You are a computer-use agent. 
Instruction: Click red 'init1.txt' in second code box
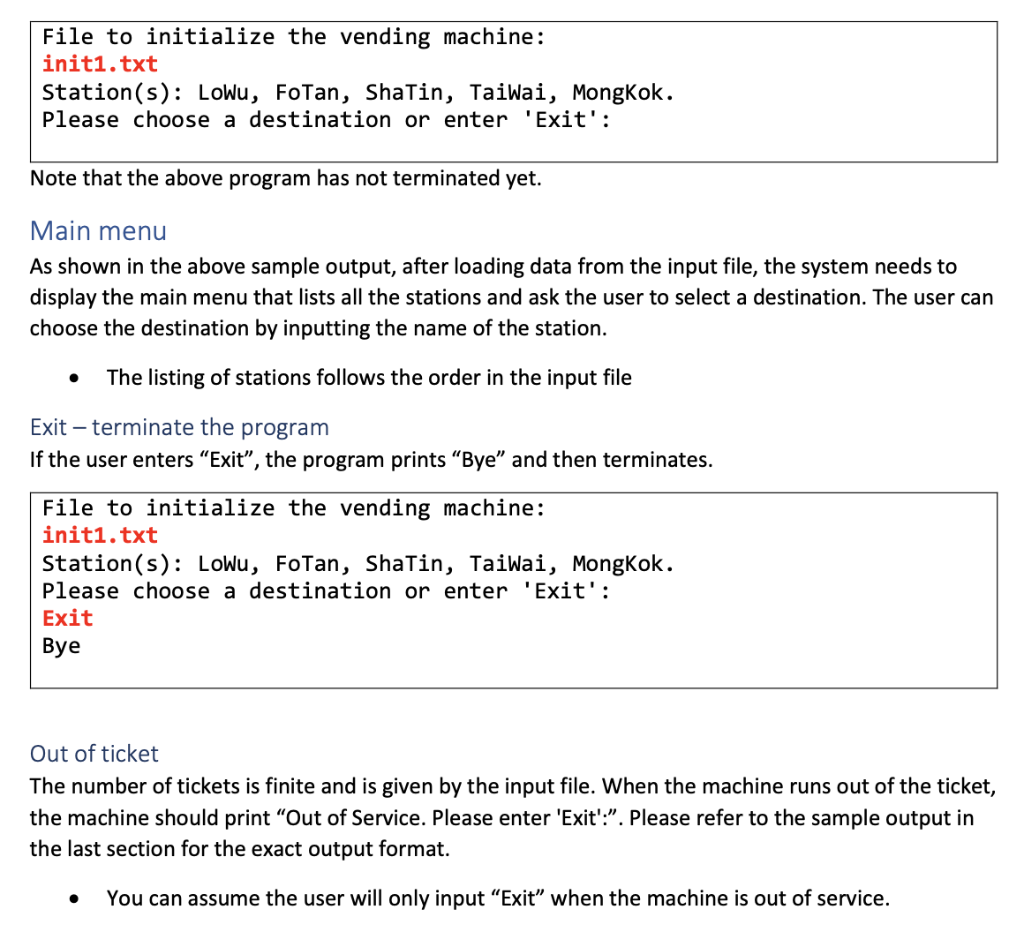point(100,536)
